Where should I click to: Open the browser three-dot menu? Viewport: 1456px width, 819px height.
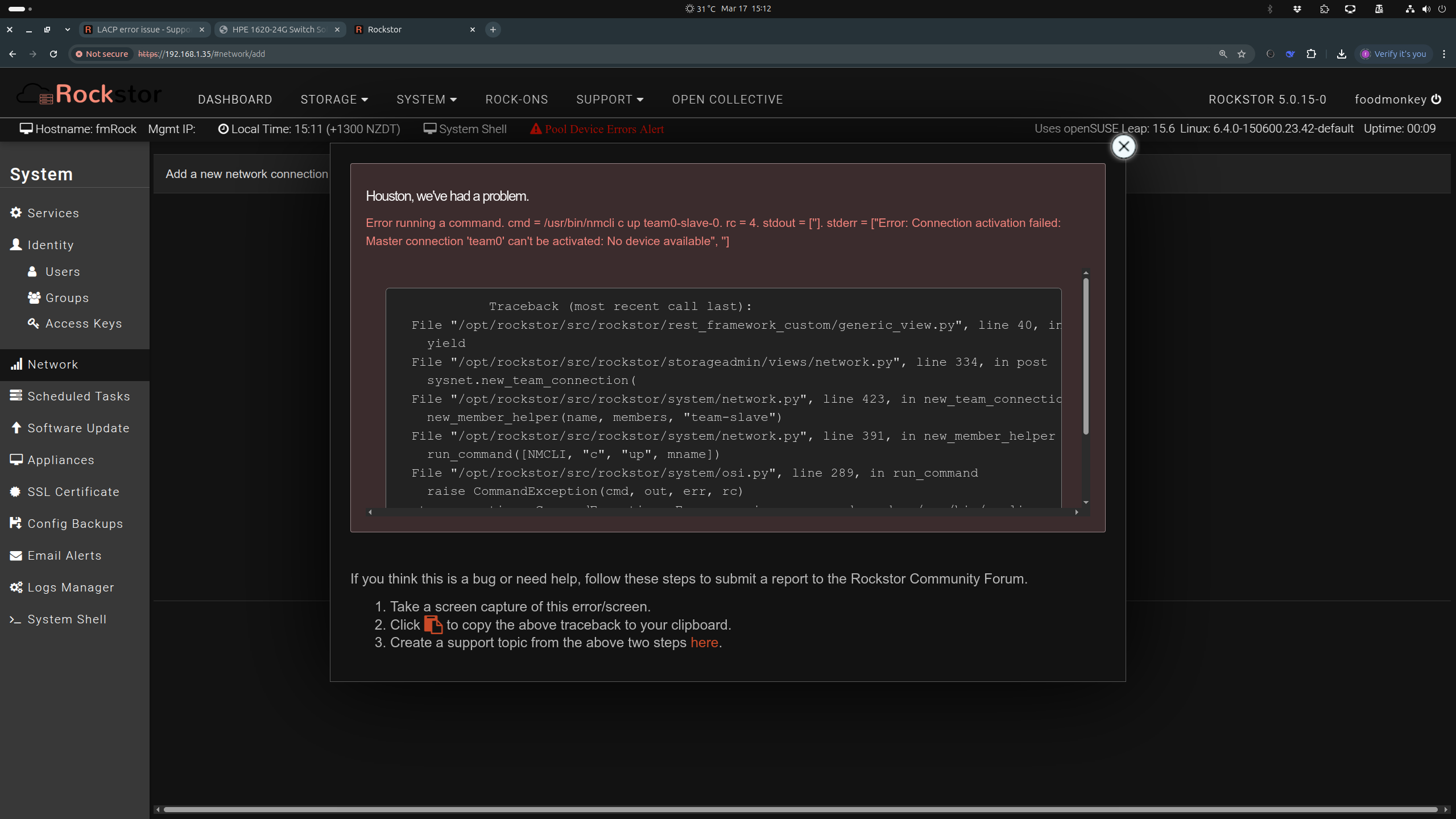[1444, 54]
